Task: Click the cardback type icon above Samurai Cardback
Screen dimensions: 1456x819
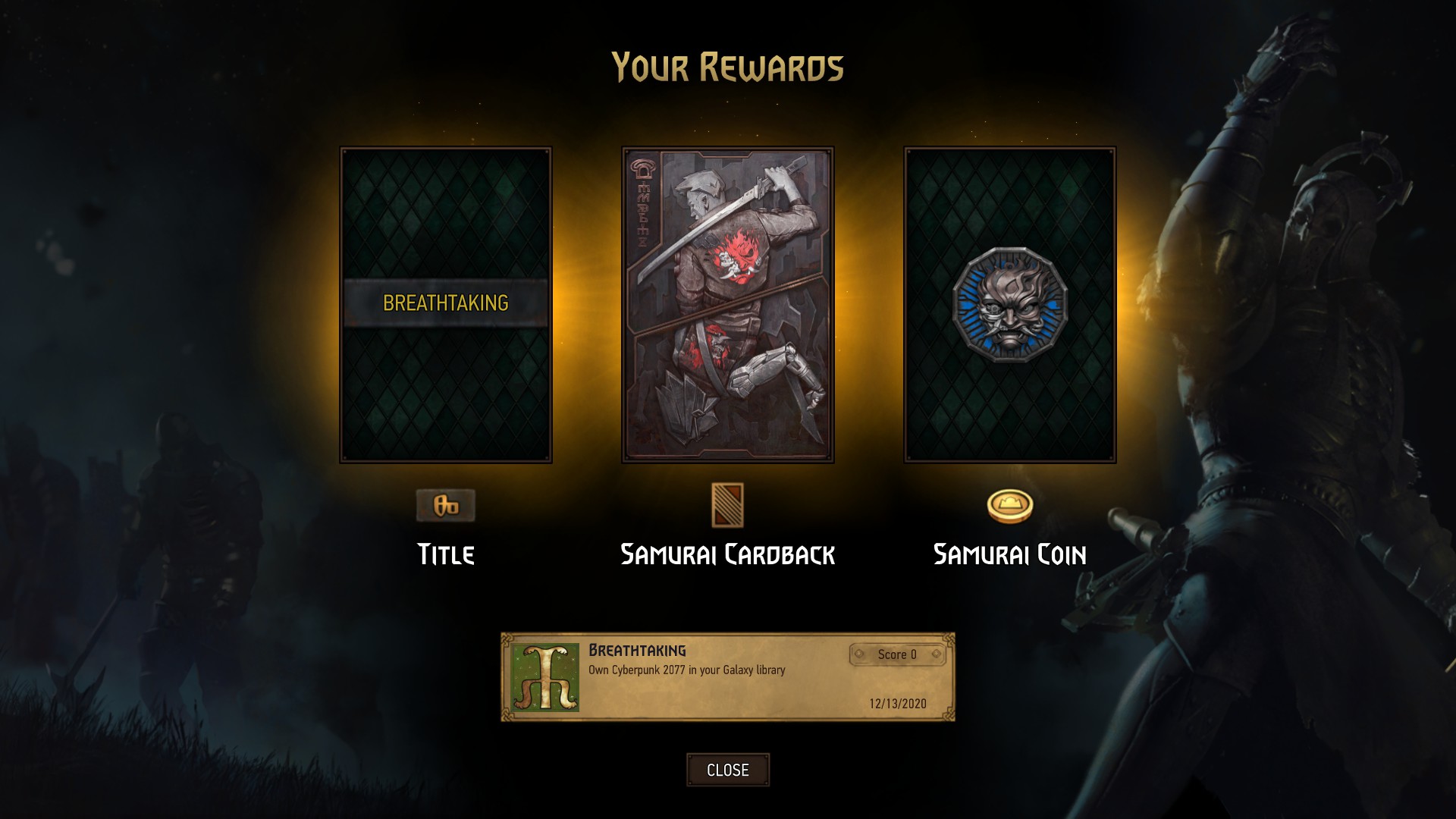Action: click(x=728, y=505)
